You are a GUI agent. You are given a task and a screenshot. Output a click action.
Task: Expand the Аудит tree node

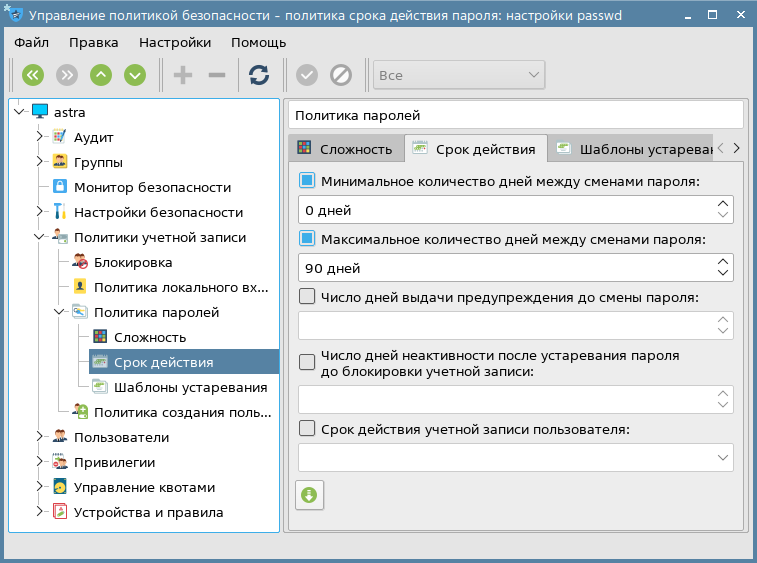click(x=40, y=137)
